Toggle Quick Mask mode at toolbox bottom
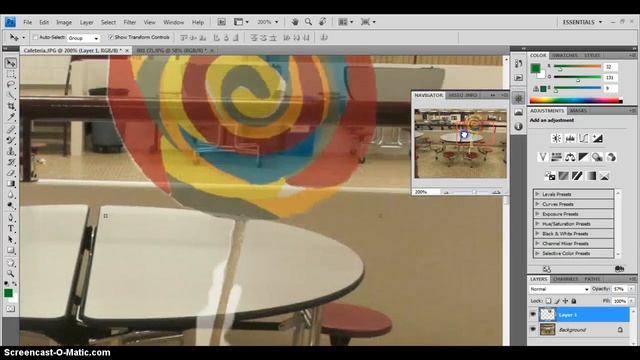 point(11,309)
